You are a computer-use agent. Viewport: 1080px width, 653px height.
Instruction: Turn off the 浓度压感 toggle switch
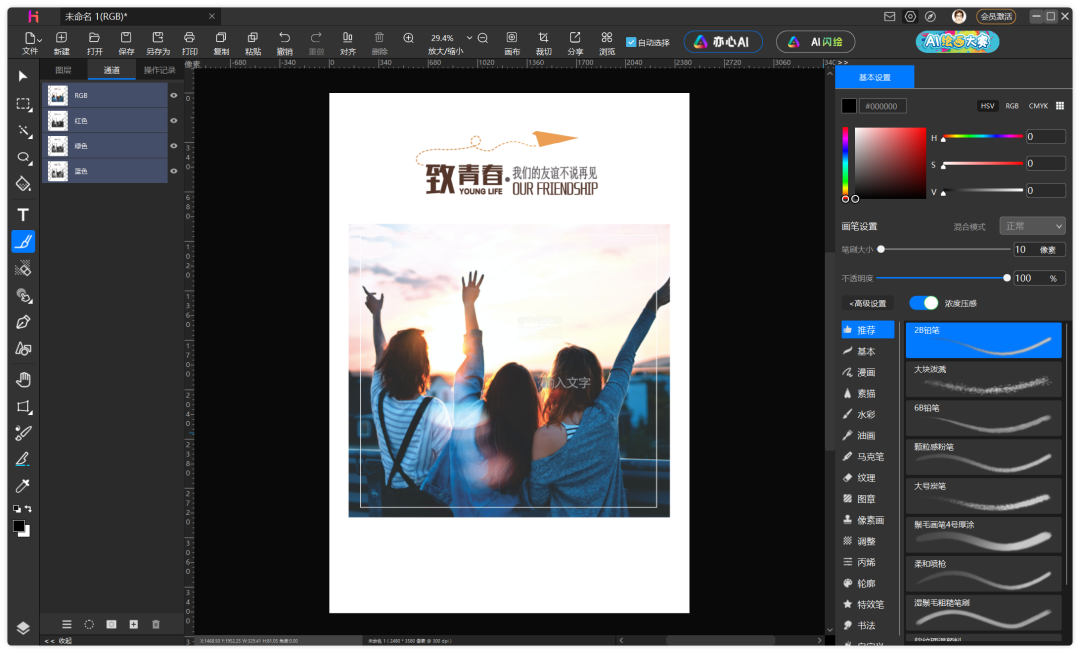point(923,303)
